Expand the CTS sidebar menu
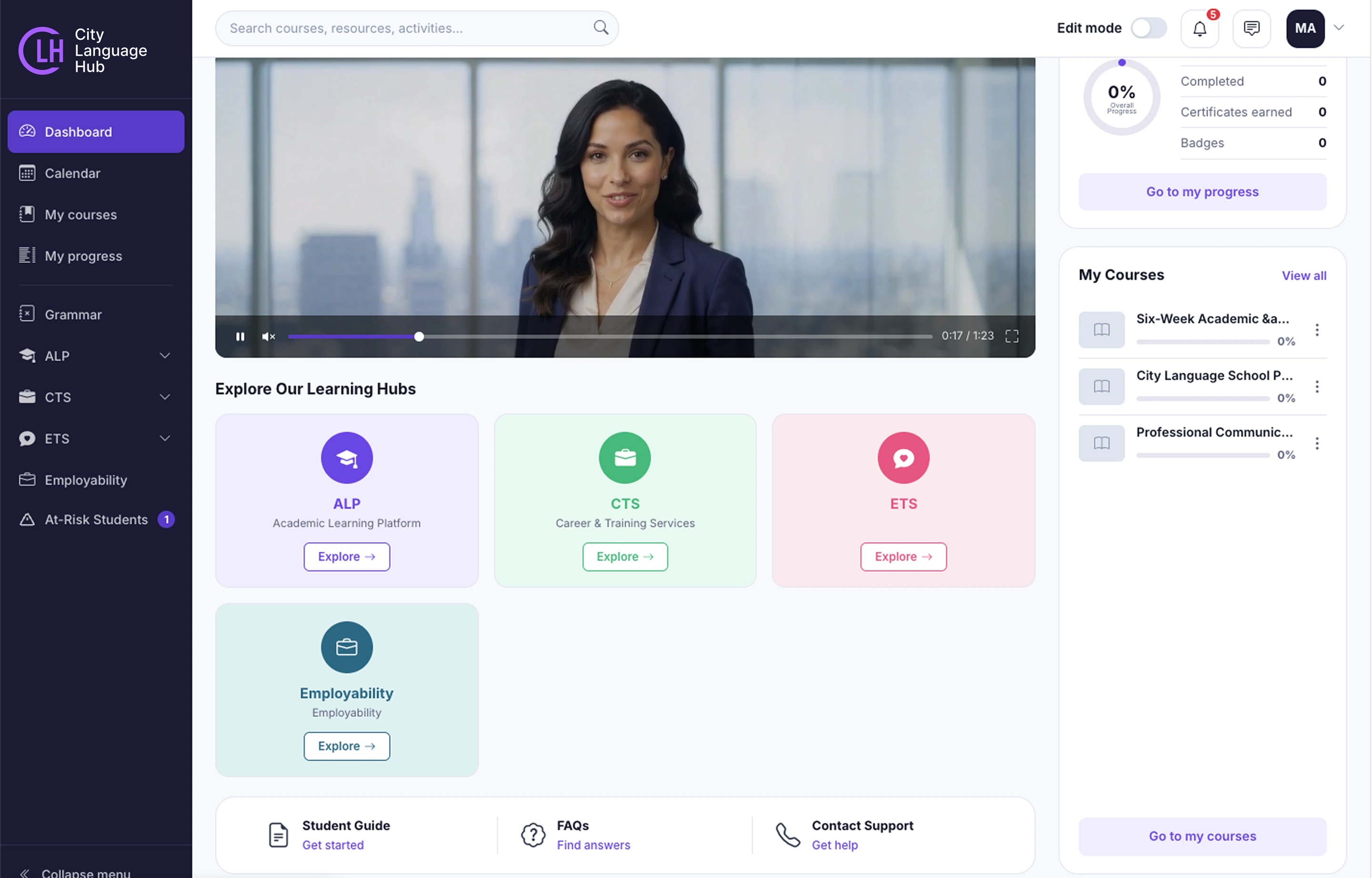1372x878 pixels. pos(165,397)
